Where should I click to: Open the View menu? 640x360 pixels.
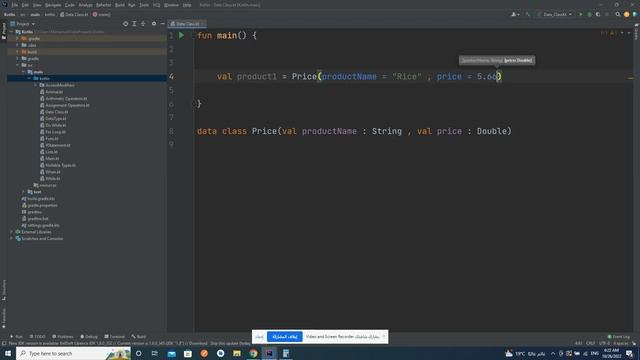pyautogui.click(x=37, y=5)
